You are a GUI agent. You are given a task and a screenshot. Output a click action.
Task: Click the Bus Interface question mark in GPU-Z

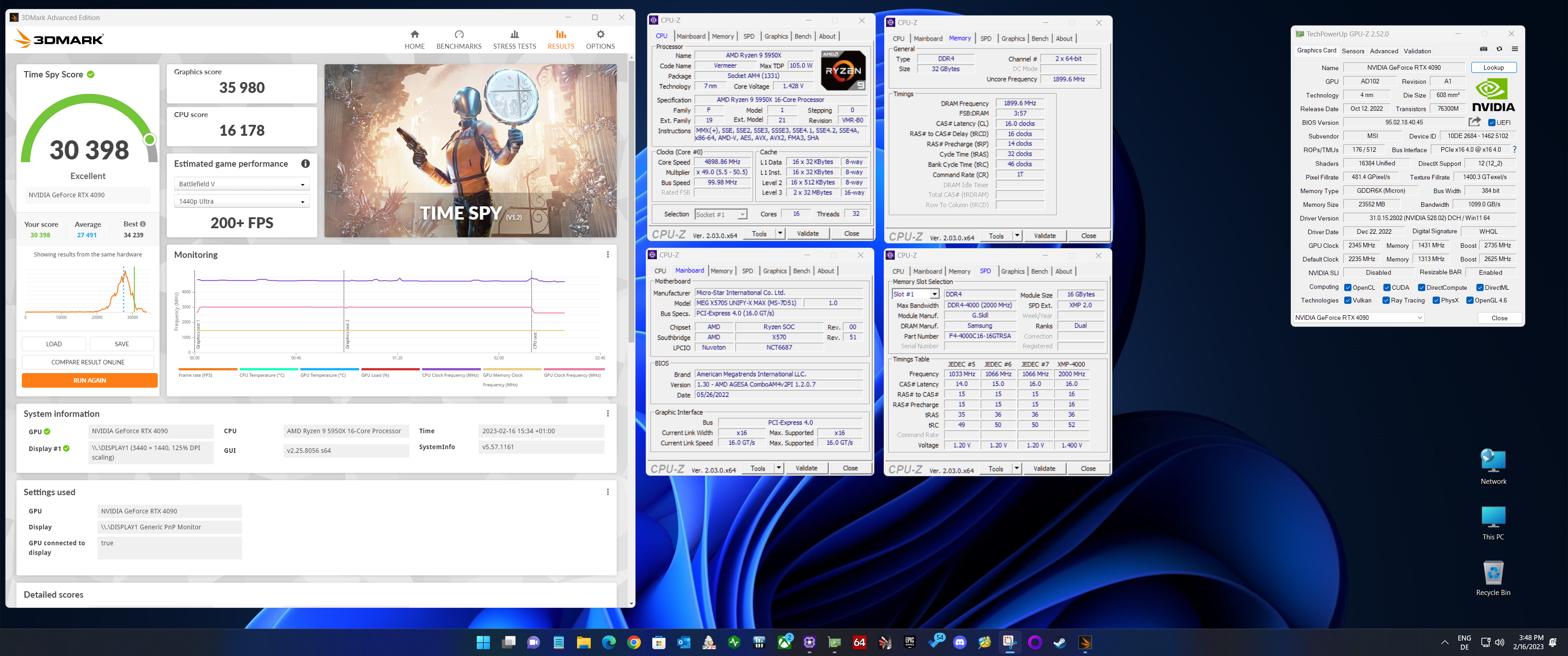pos(1514,149)
